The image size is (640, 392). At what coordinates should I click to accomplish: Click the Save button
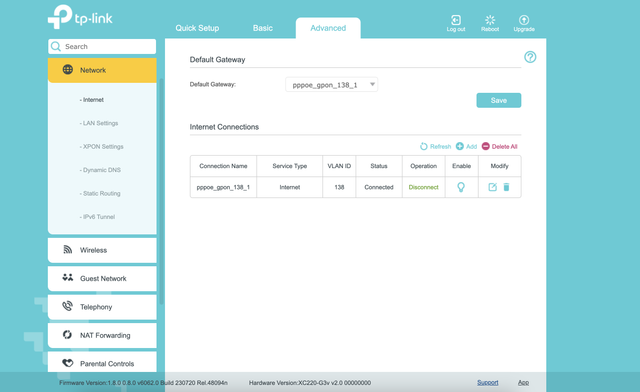[x=498, y=100]
